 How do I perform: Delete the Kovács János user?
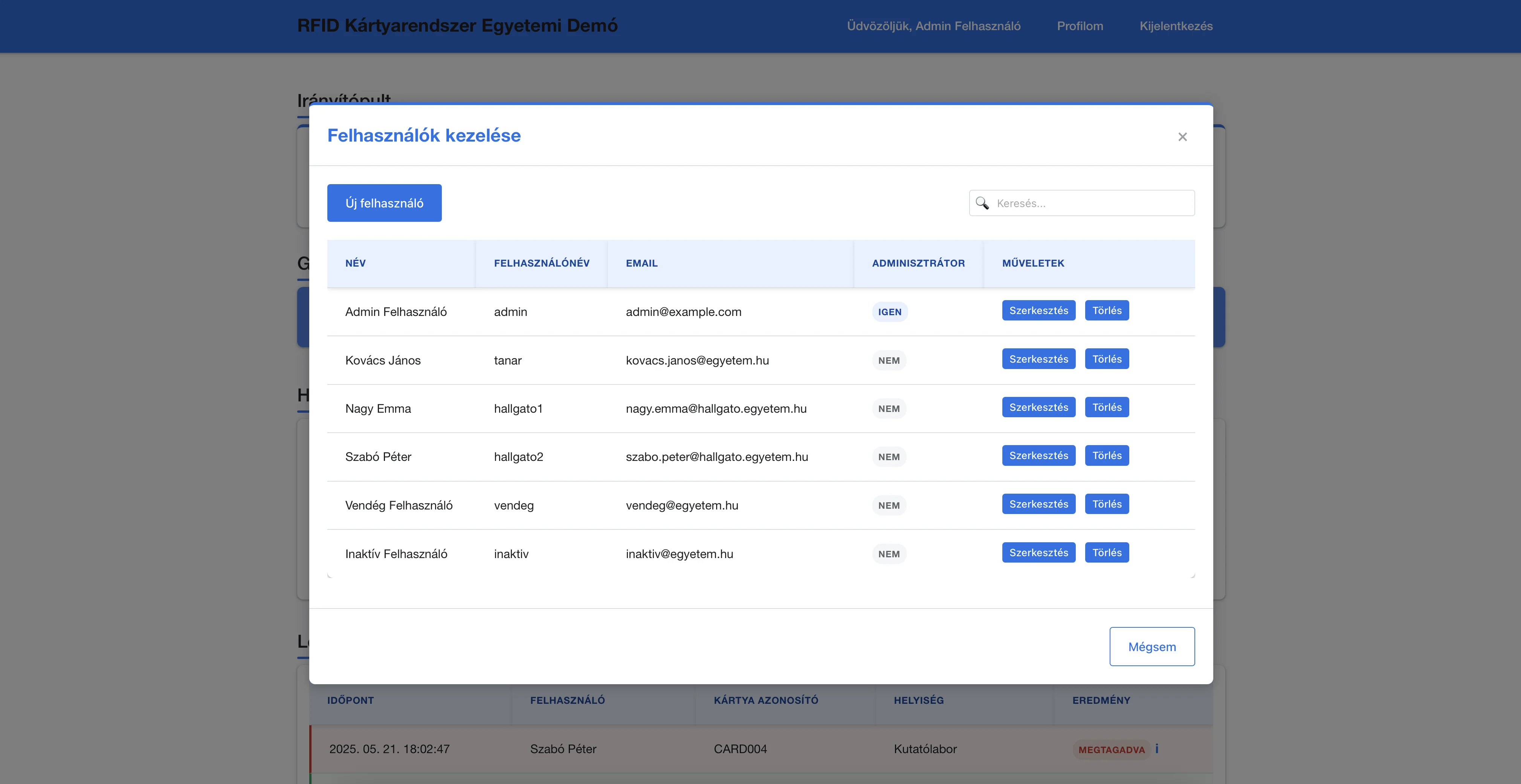click(1107, 359)
